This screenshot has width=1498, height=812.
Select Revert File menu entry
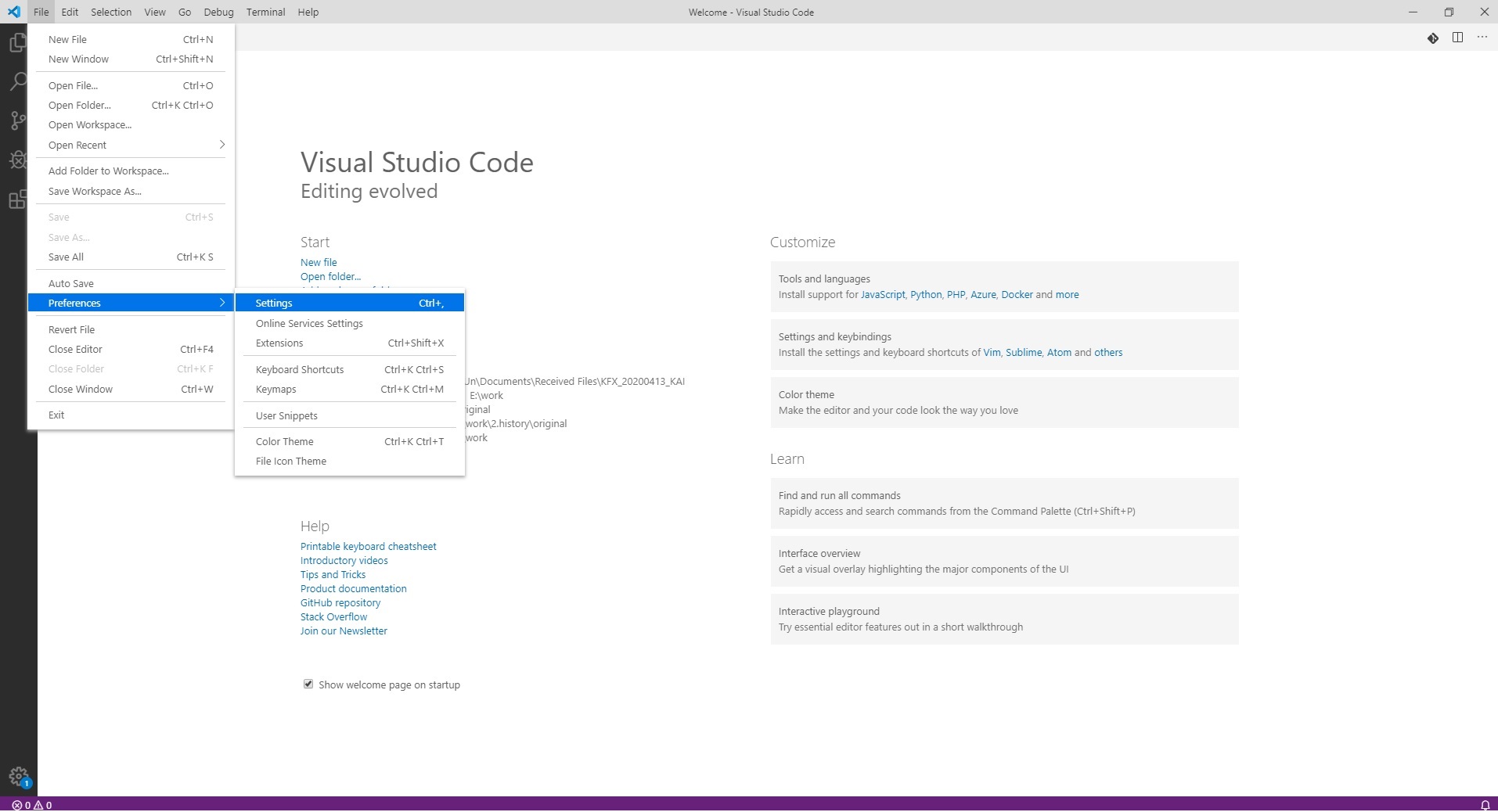tap(131, 329)
